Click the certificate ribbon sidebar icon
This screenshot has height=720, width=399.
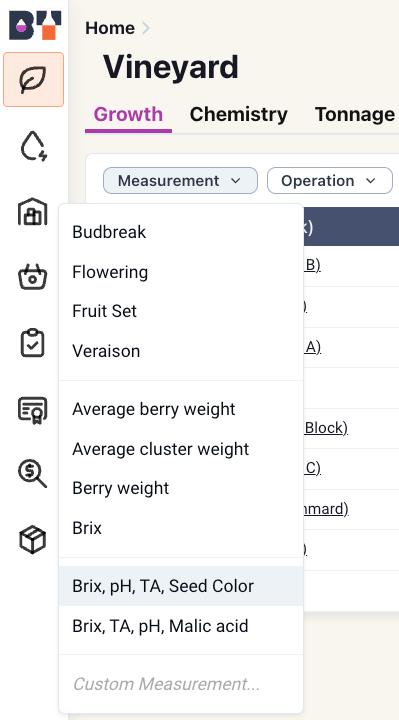click(33, 410)
